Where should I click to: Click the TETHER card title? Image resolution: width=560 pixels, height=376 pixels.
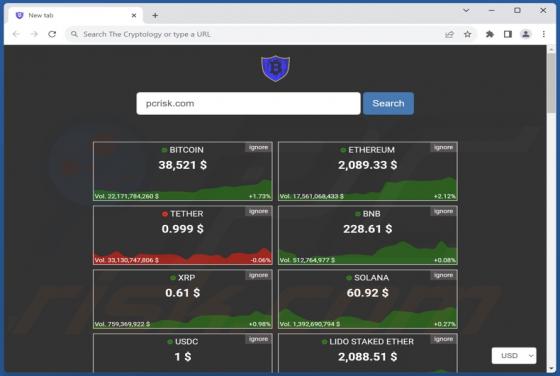186,214
